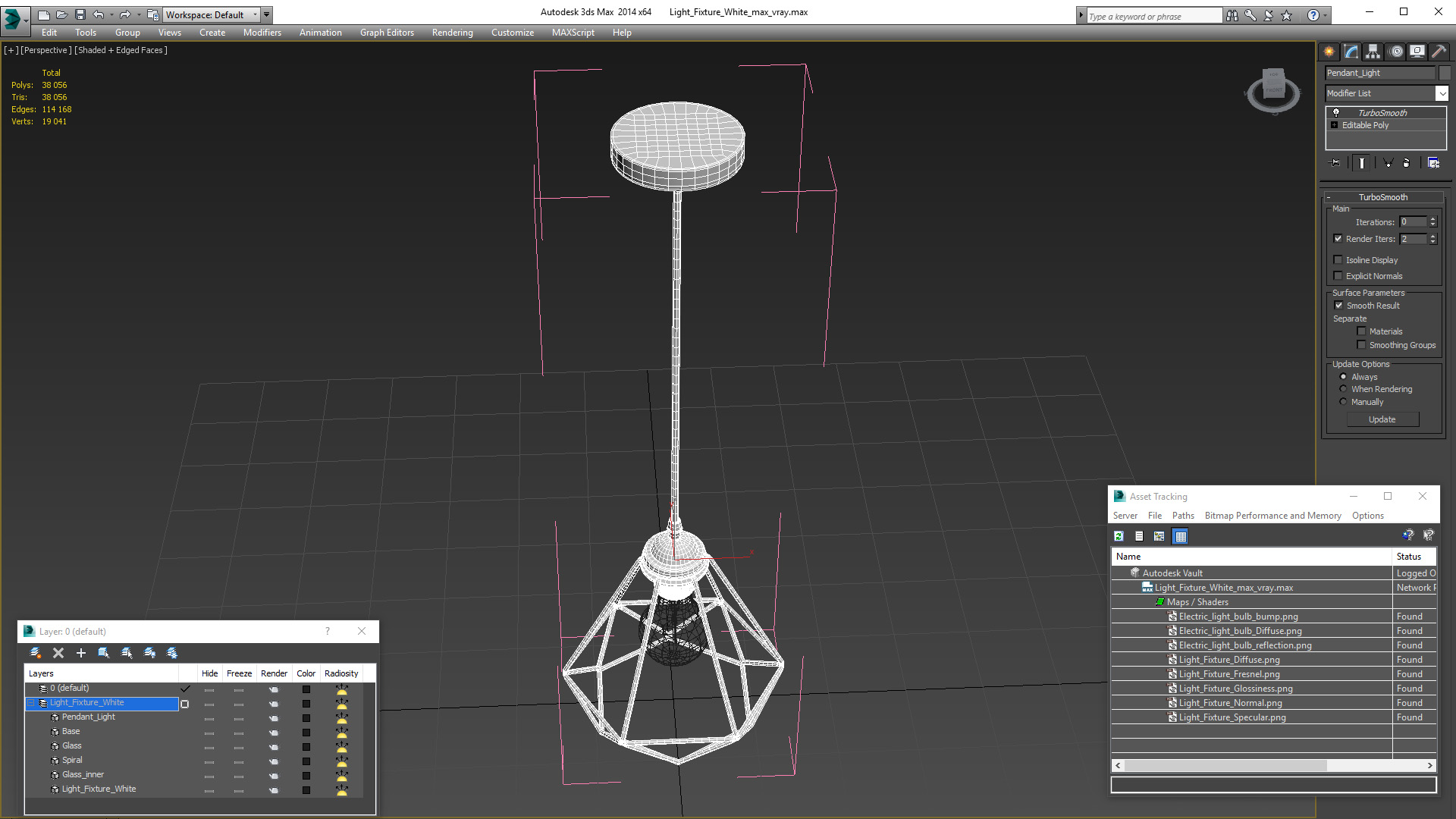Collapse Light_Fixture_White layer tree
This screenshot has height=819, width=1456.
pos(31,703)
